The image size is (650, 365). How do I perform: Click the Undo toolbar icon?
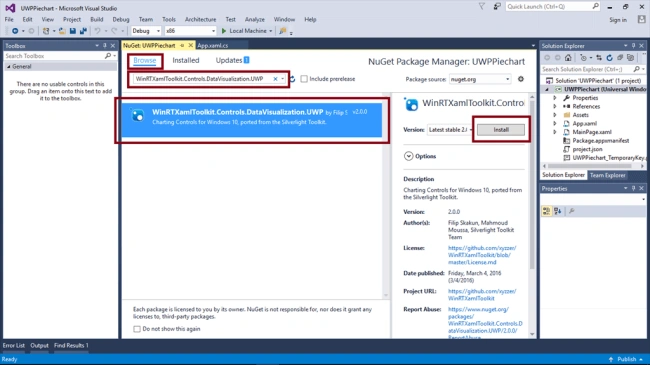tap(97, 31)
